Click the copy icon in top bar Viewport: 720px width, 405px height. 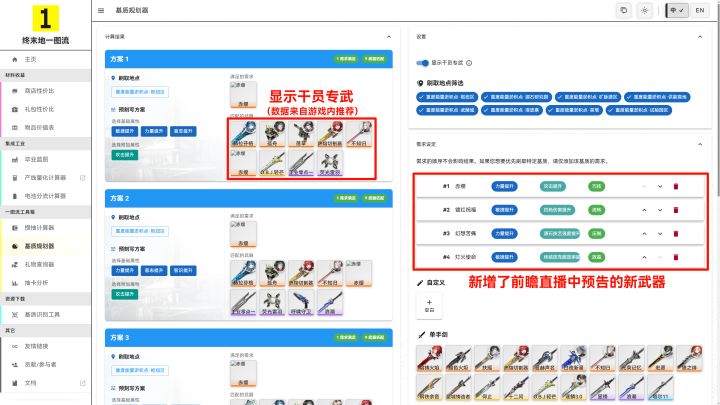(x=624, y=10)
